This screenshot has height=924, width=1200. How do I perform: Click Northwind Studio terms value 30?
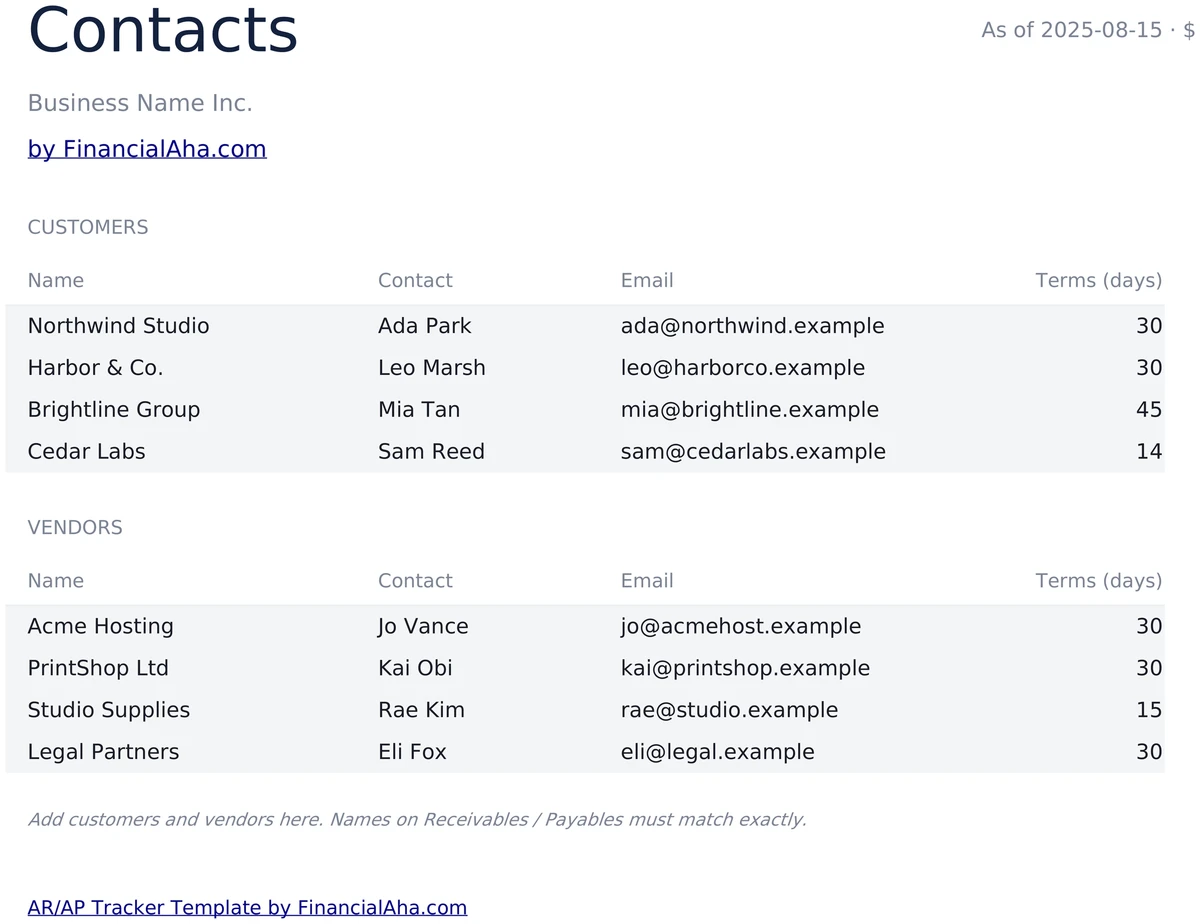(1149, 326)
